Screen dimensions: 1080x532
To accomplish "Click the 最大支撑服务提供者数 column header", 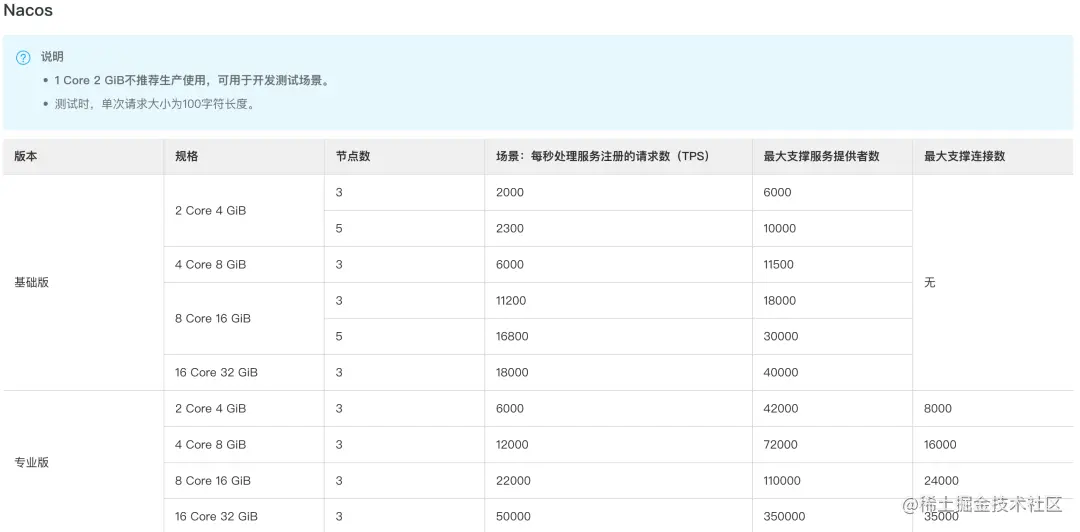I will pyautogui.click(x=822, y=156).
